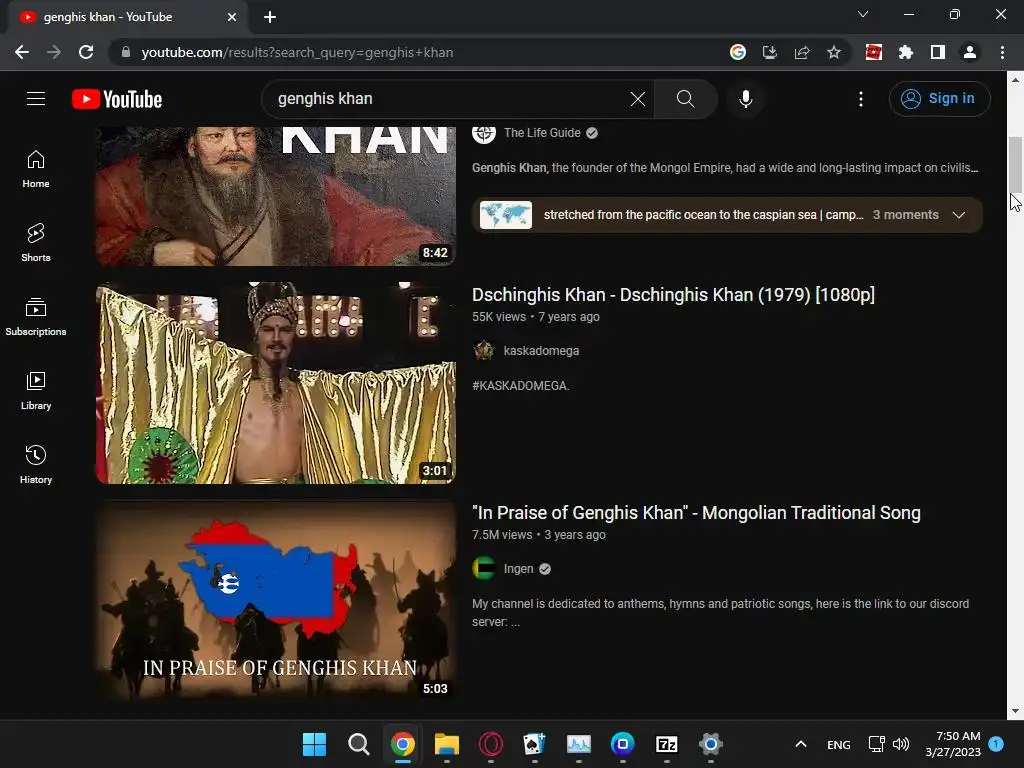
Task: Click the '7.5M views' text
Action: [502, 535]
